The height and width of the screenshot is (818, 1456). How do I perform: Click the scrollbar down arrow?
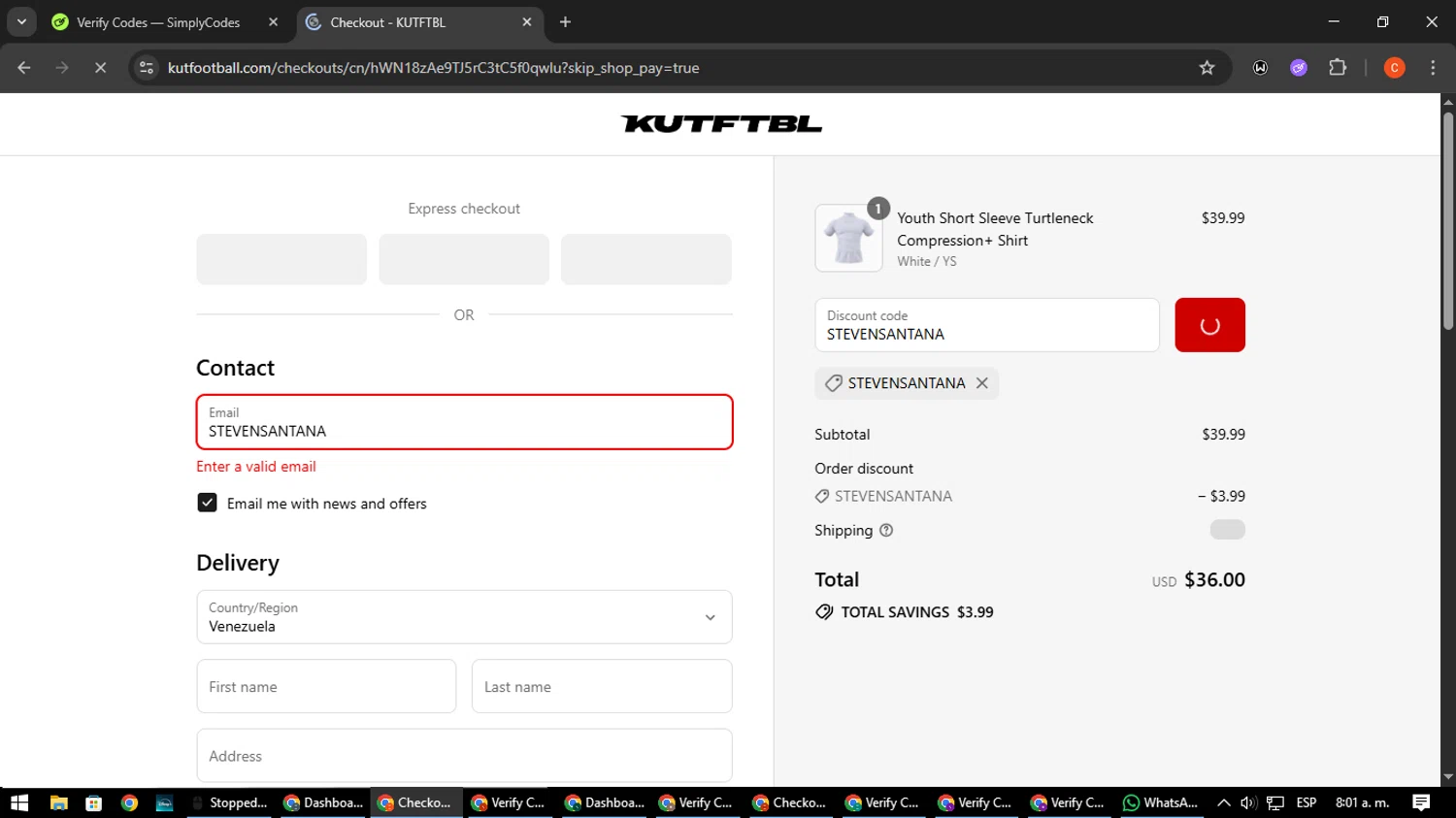pyautogui.click(x=1448, y=777)
